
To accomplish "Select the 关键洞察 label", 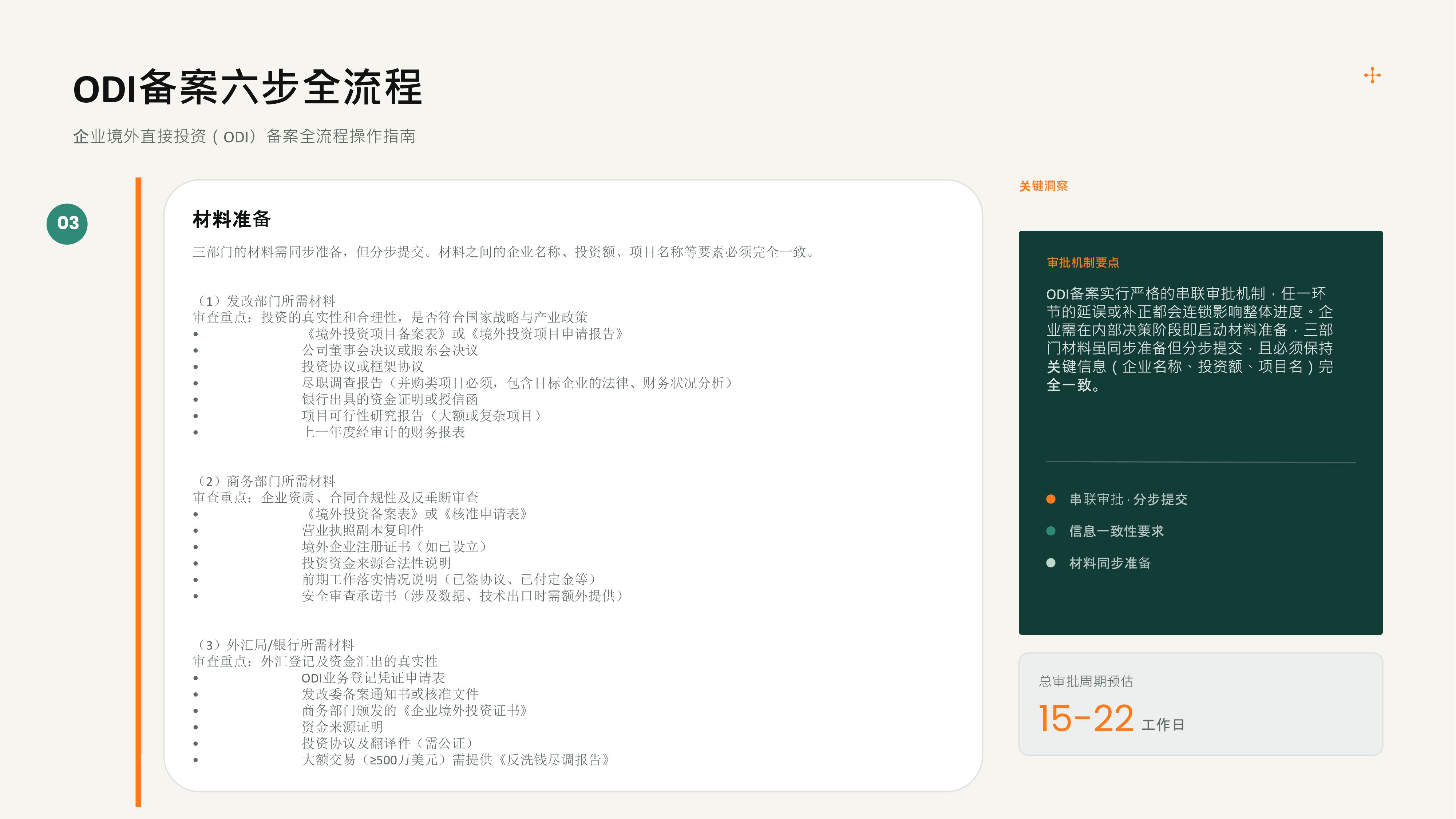I will pyautogui.click(x=1043, y=186).
